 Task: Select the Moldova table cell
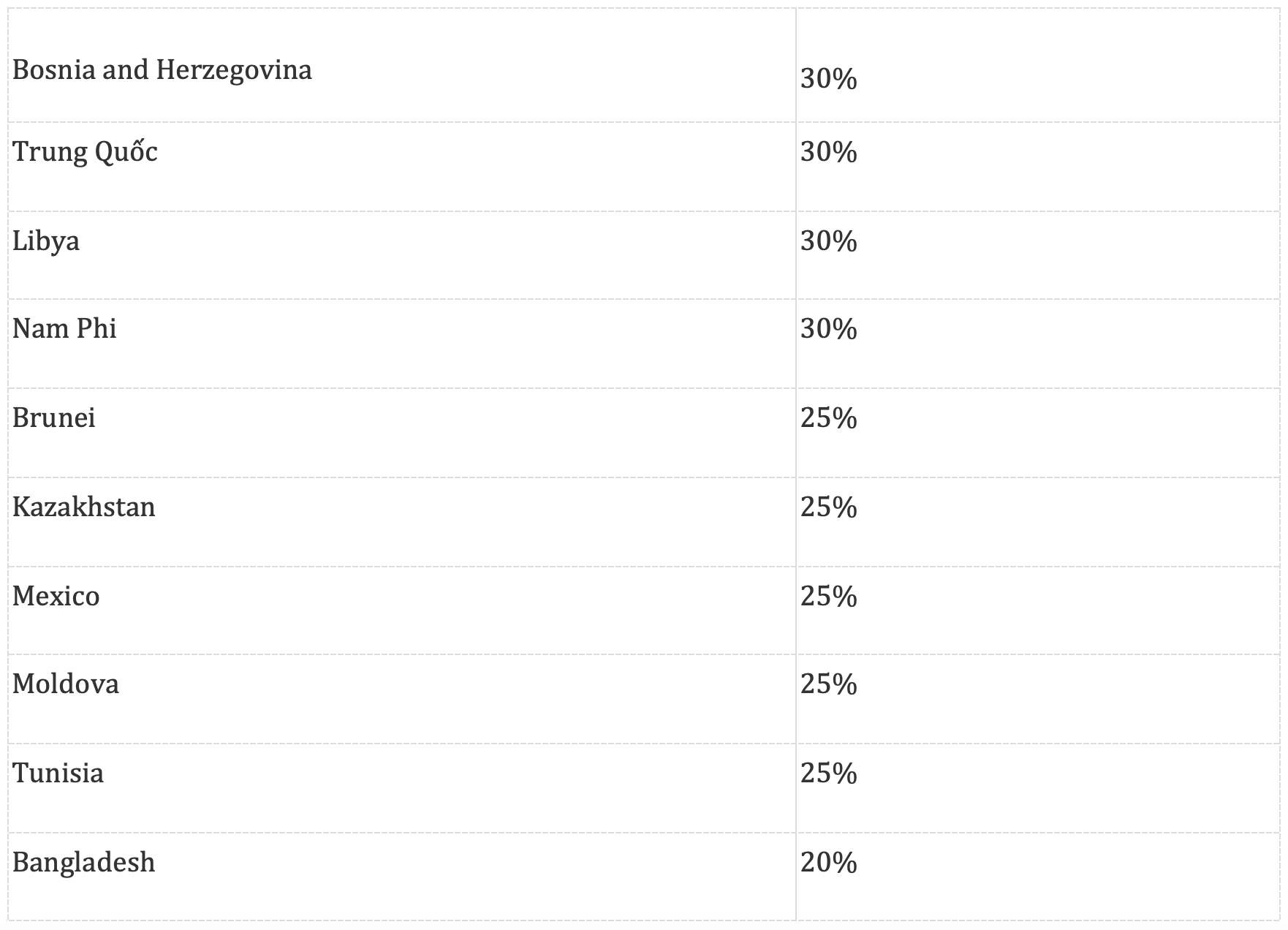(x=66, y=684)
